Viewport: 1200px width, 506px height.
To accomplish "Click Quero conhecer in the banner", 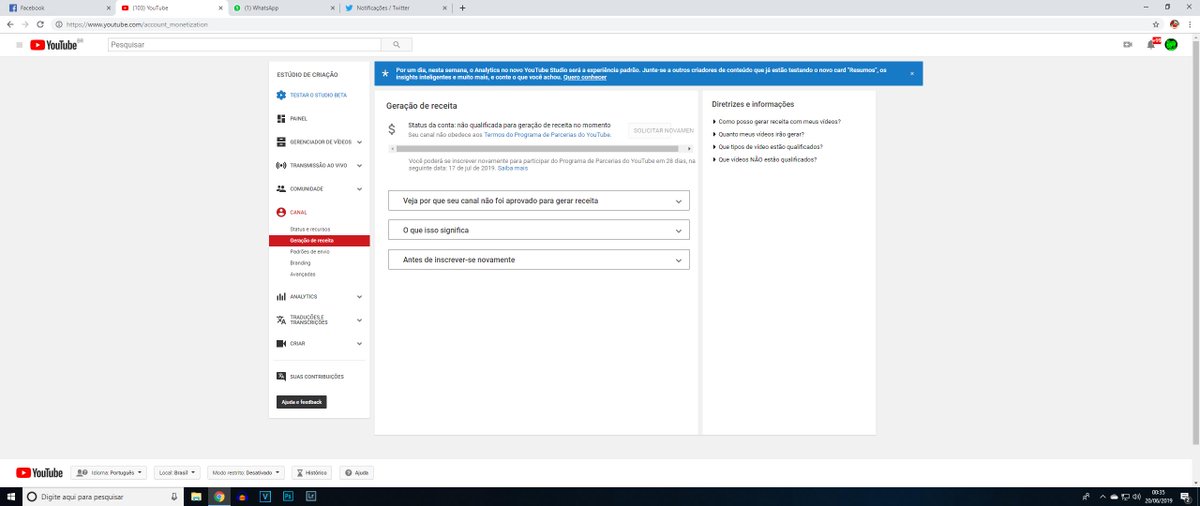I will (585, 77).
